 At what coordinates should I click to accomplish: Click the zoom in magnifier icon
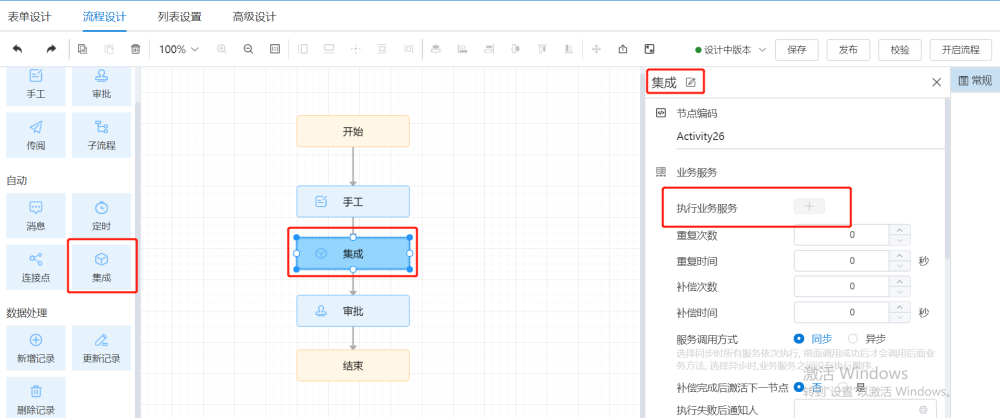pos(222,49)
